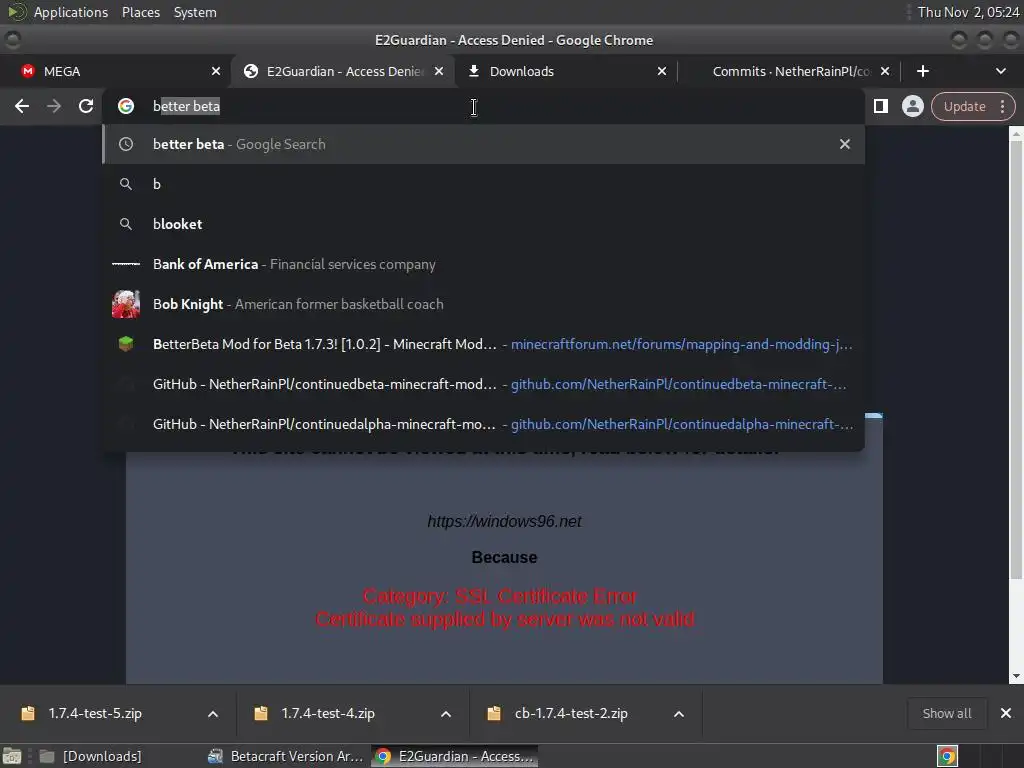Open GitHub continuedbeta-minecraft-mod suggestion
1024x768 pixels.
pos(483,384)
